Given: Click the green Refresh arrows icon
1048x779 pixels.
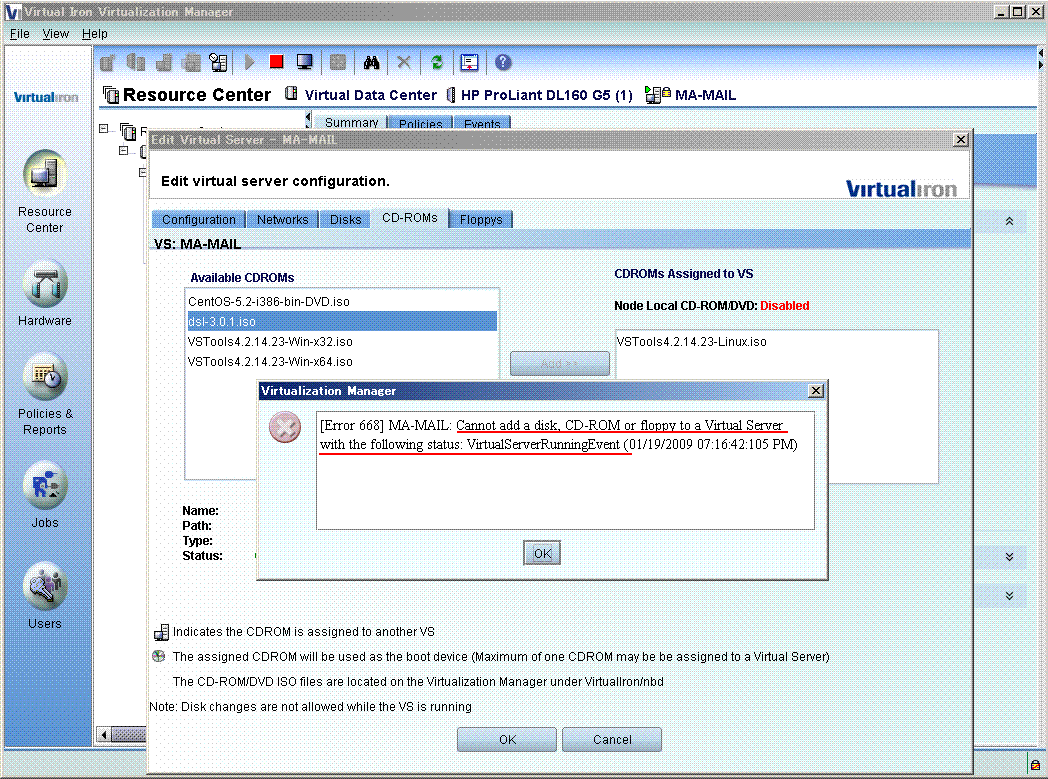Looking at the screenshot, I should tap(437, 62).
